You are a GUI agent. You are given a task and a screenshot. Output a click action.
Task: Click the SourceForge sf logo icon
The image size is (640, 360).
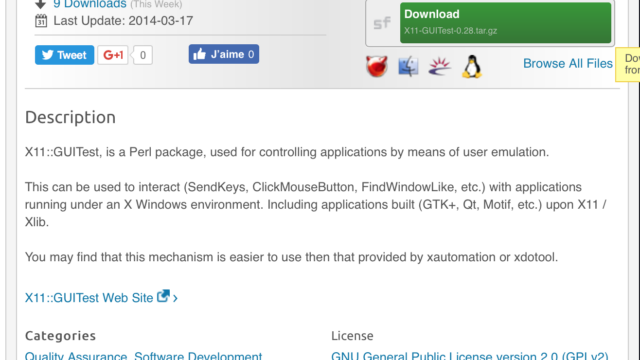[382, 23]
